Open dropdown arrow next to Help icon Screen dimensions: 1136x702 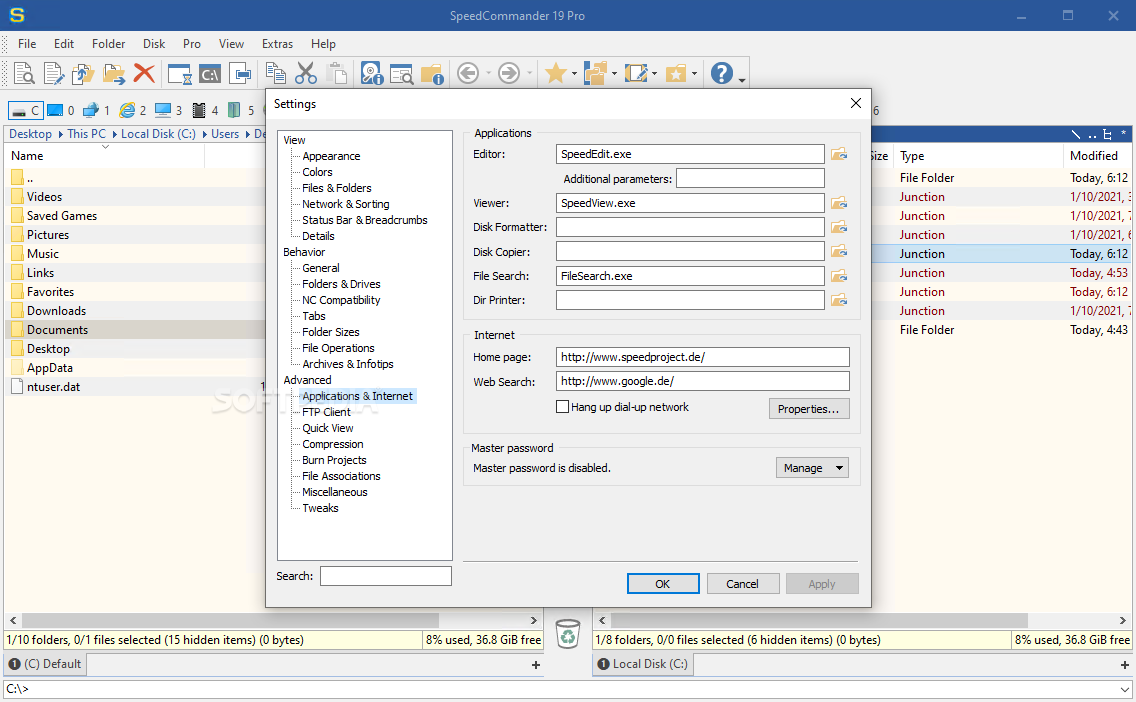[742, 78]
